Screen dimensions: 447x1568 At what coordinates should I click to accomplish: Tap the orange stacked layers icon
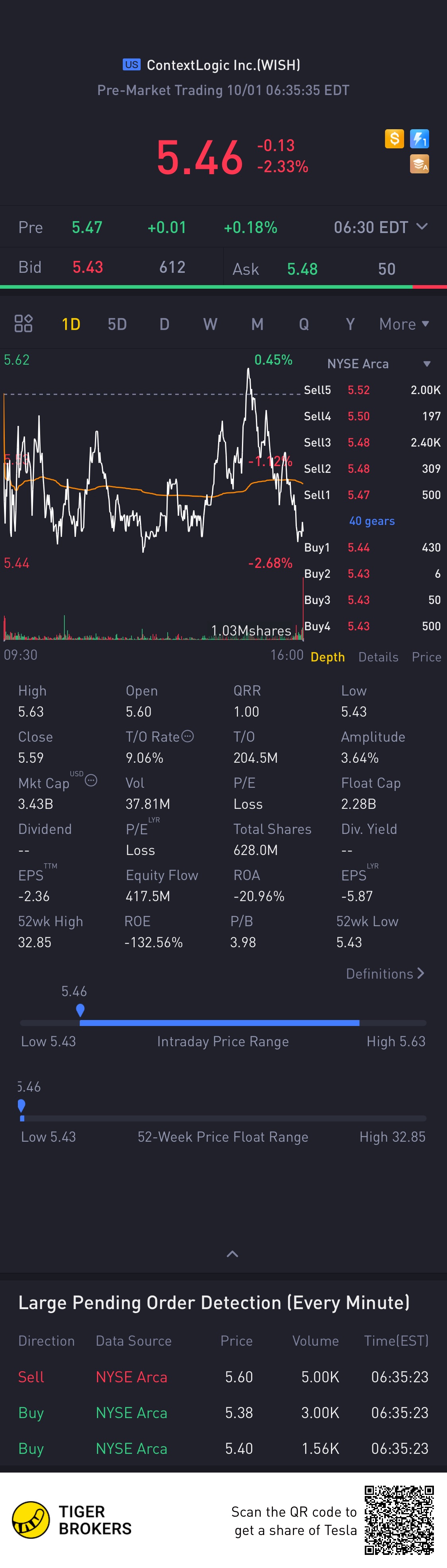420,164
